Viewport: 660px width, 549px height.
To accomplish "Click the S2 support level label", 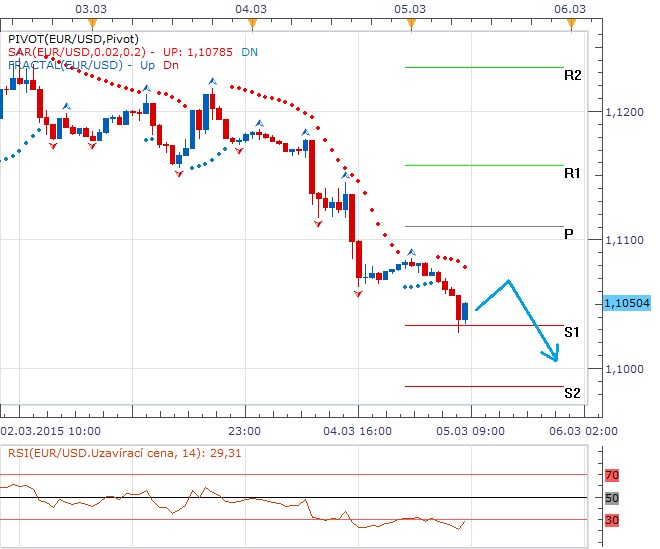I will click(572, 393).
